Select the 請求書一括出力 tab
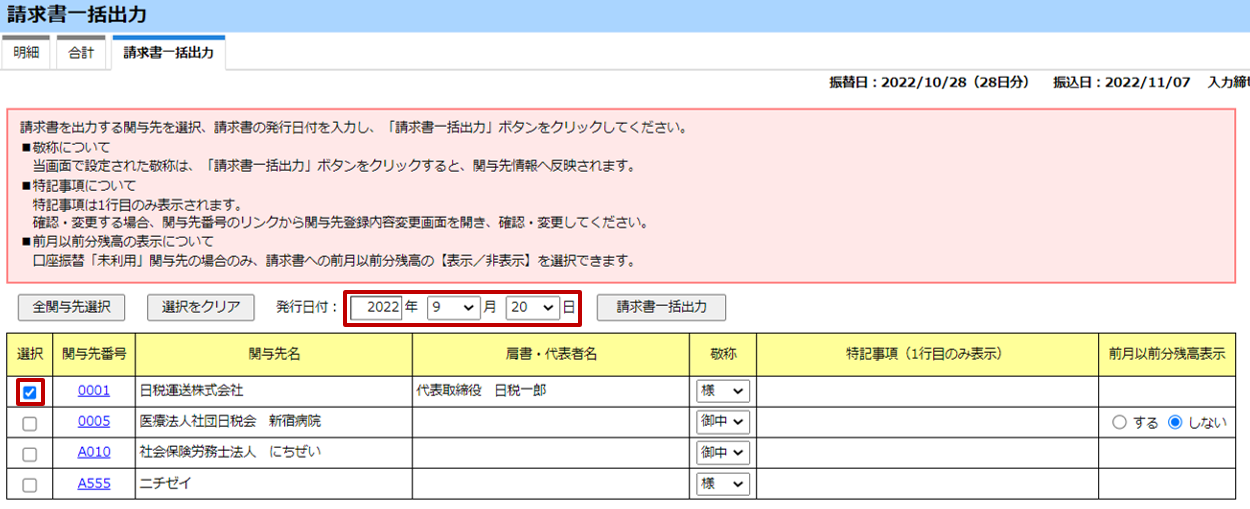 tap(168, 53)
